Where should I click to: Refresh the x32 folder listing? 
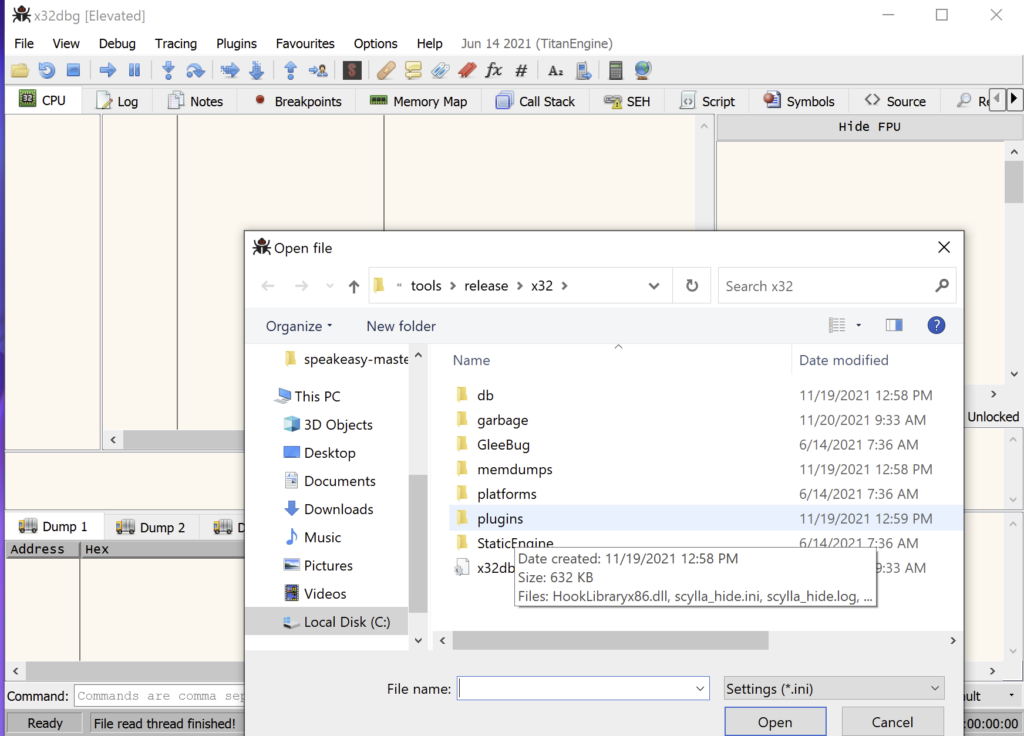tap(691, 286)
